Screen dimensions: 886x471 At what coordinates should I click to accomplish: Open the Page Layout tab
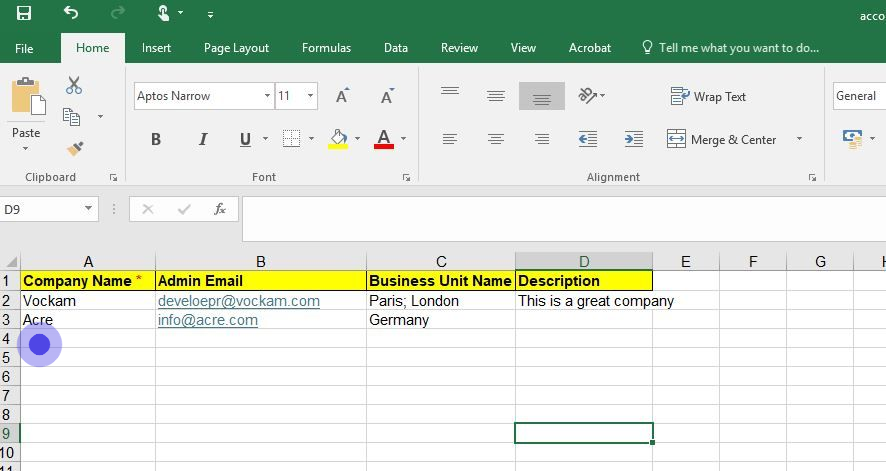tap(236, 48)
